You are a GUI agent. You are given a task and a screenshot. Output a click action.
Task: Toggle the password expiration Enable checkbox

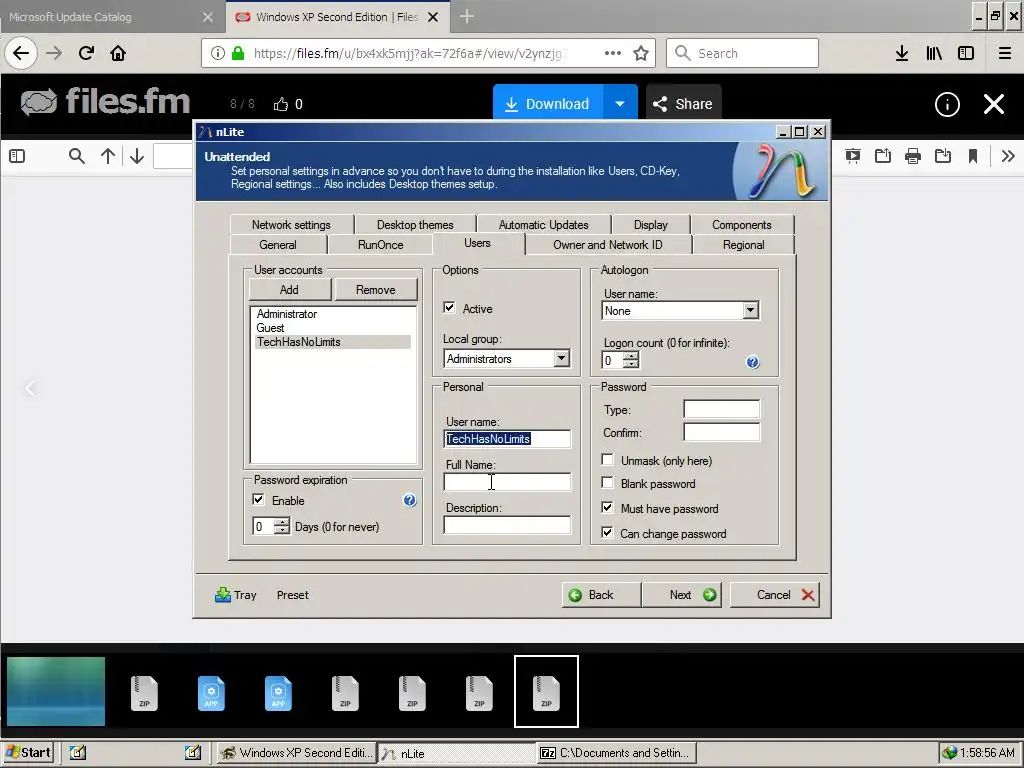[259, 500]
